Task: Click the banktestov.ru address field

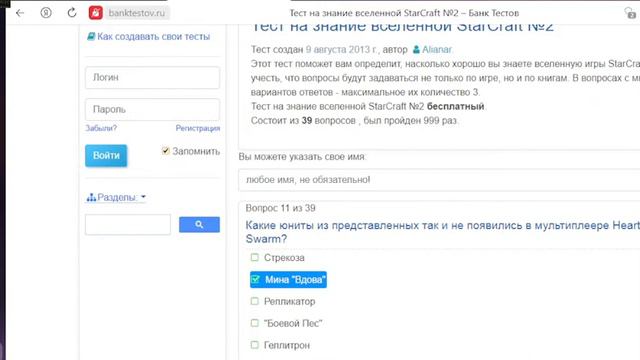Action: coord(137,13)
